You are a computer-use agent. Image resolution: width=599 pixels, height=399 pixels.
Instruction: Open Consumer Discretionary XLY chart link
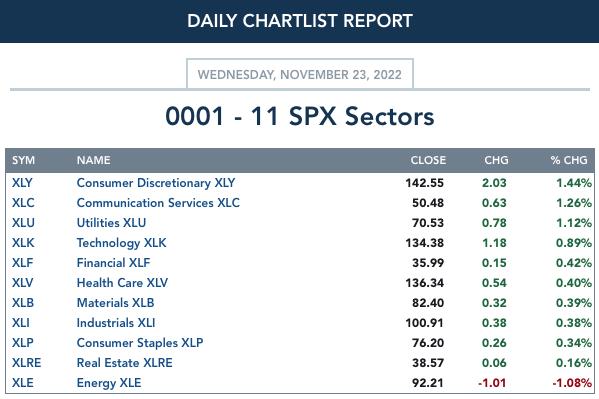click(x=156, y=183)
